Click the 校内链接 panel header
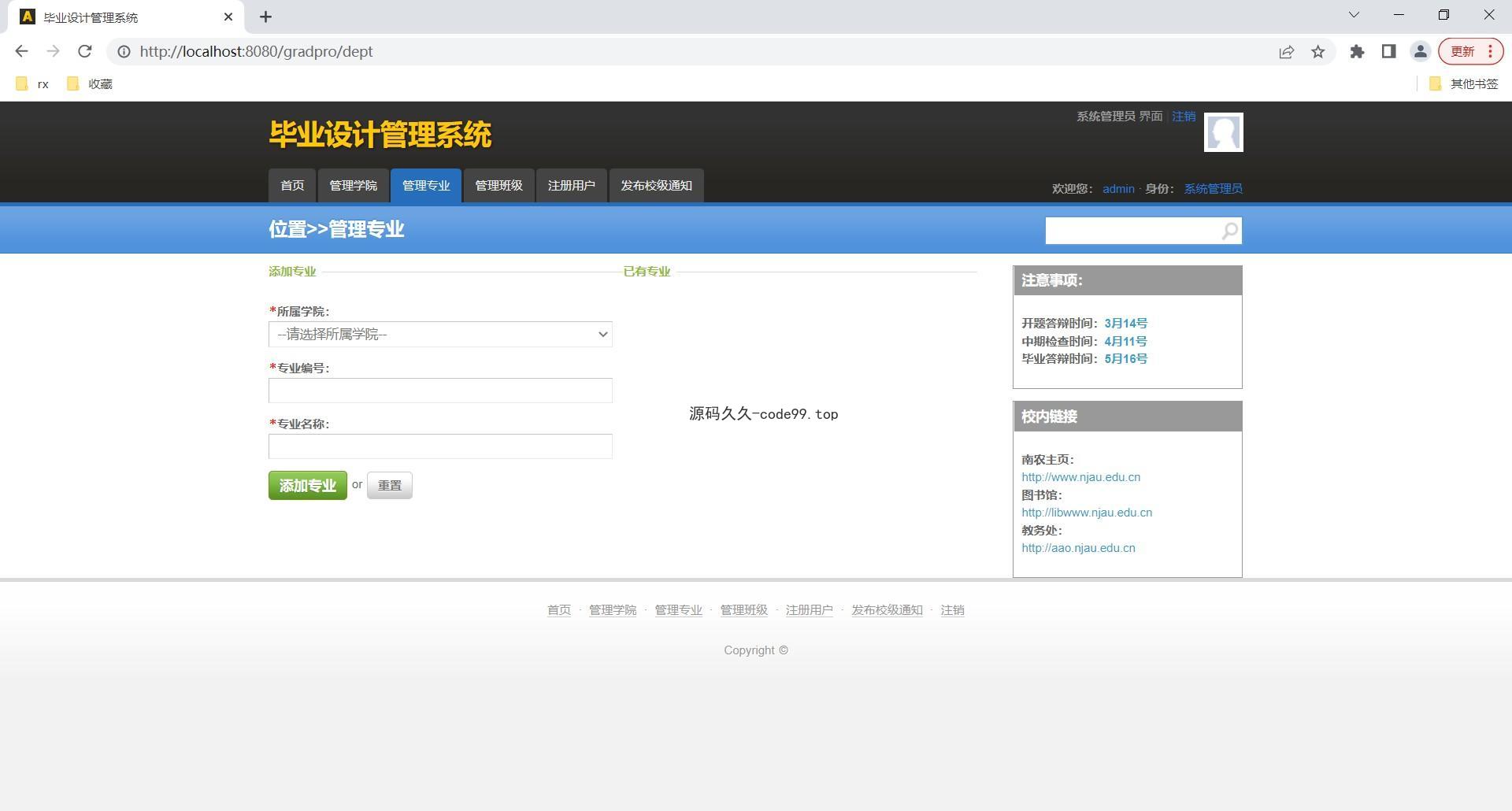The width and height of the screenshot is (1512, 811). (1128, 417)
